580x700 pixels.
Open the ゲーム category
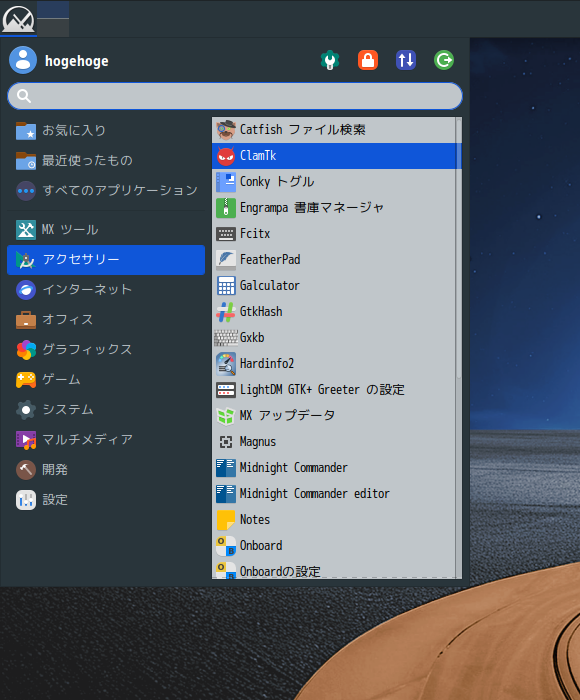click(106, 379)
